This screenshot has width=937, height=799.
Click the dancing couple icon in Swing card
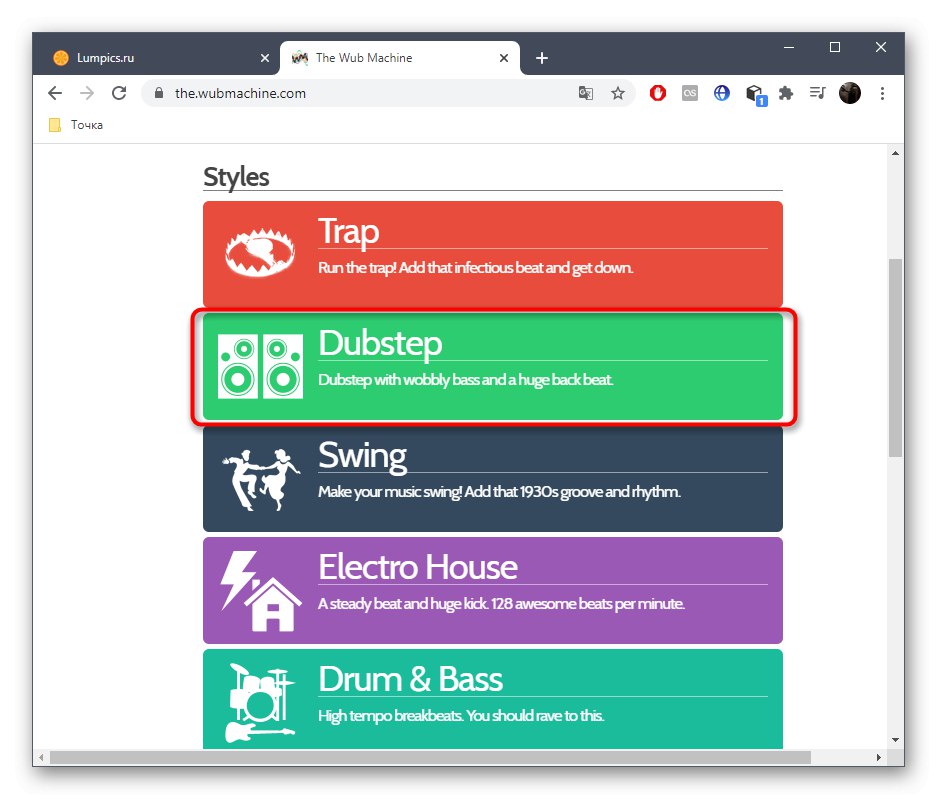click(x=261, y=479)
